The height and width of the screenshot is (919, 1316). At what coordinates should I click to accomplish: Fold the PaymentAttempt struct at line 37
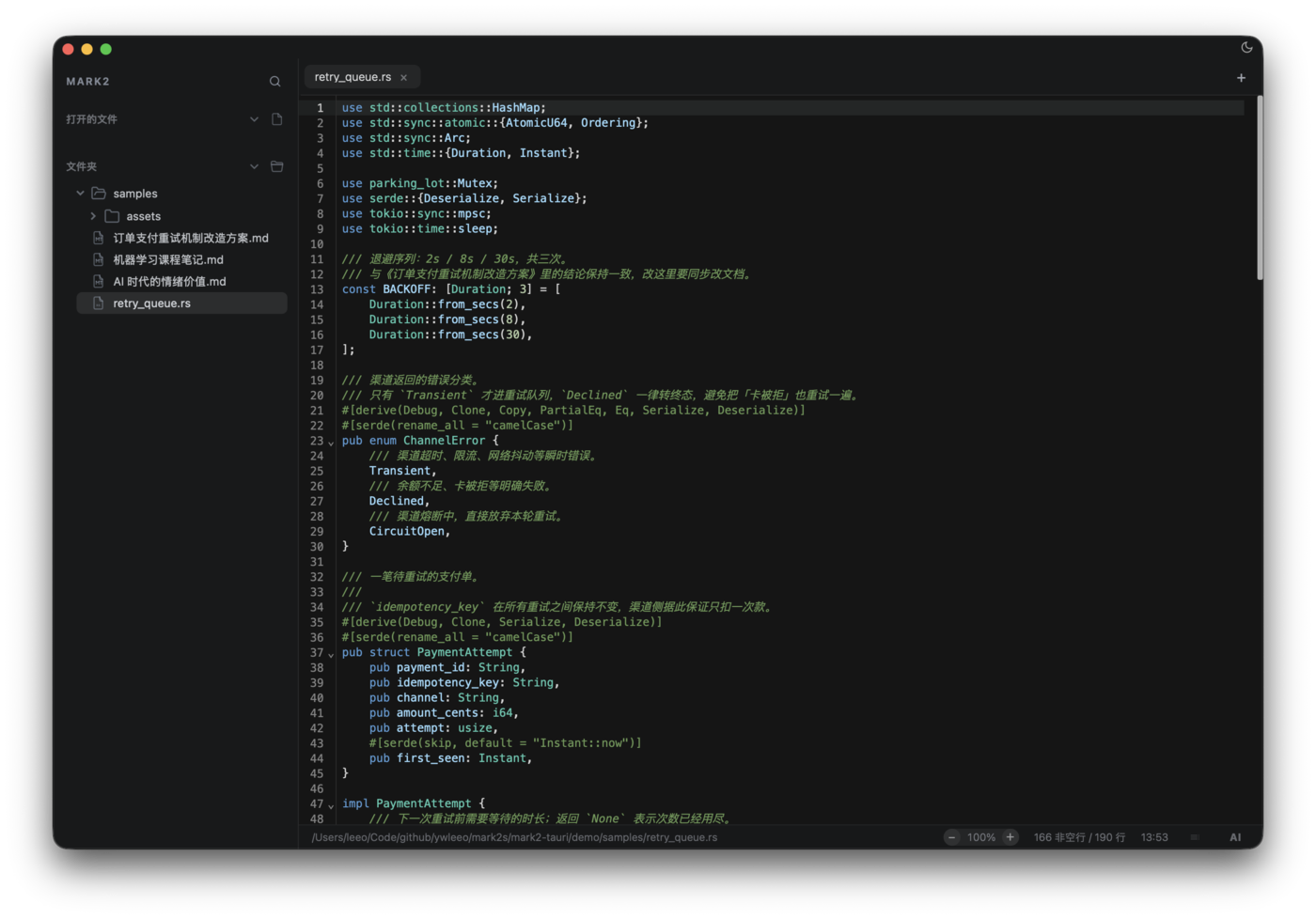coord(331,655)
